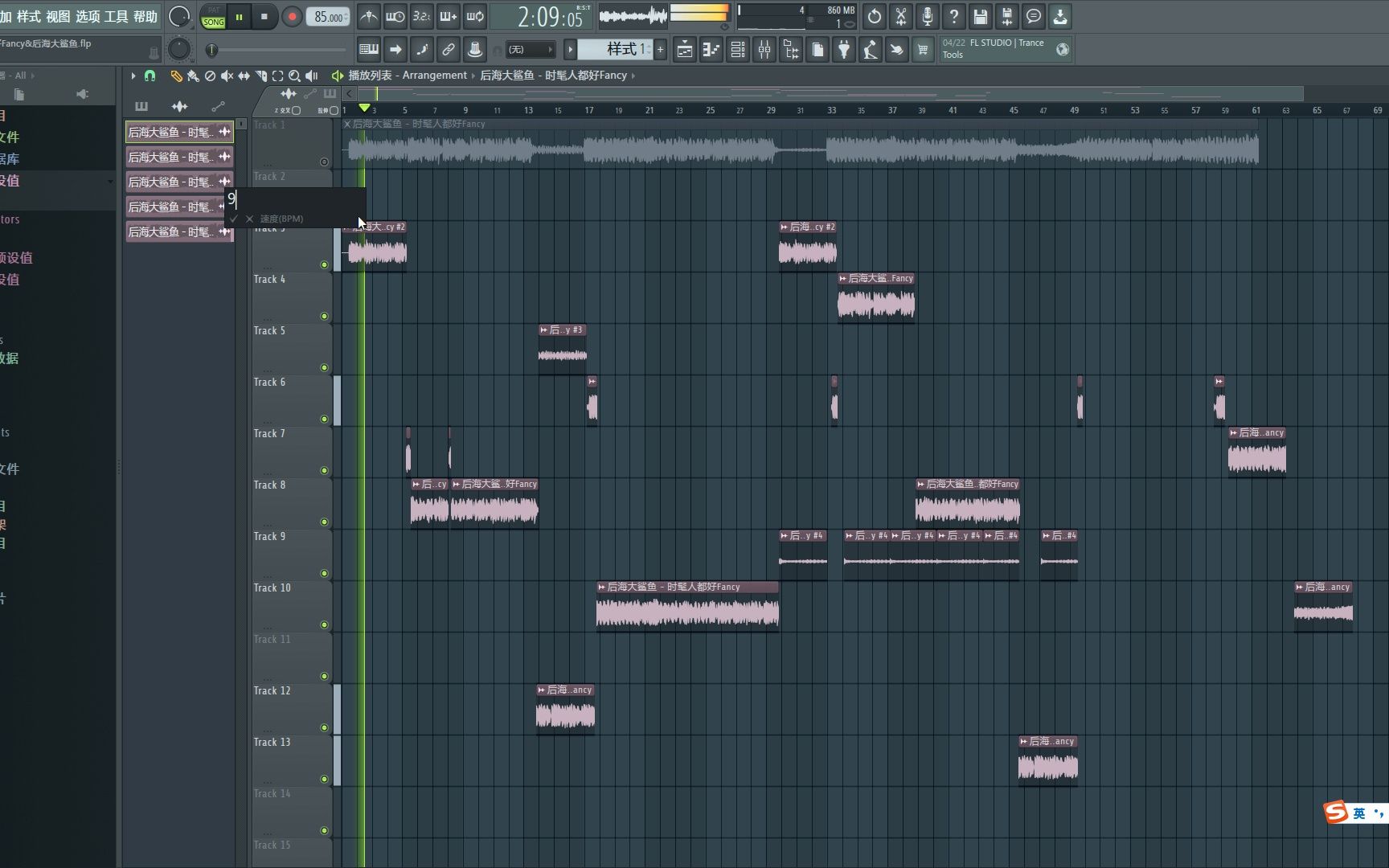
Task: Open project picker copy icon
Action: (817, 50)
